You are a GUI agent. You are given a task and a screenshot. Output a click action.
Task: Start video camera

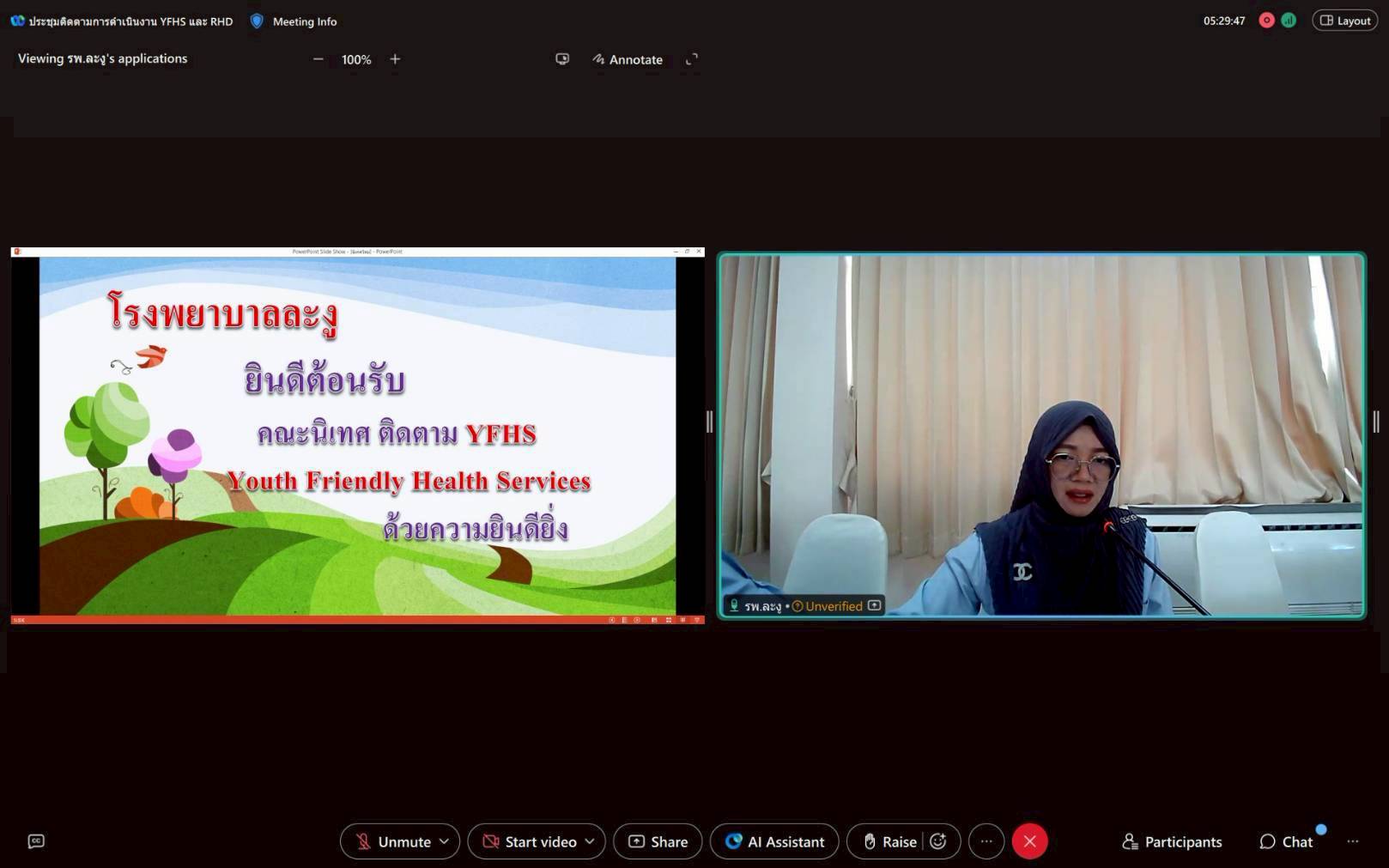(x=529, y=841)
